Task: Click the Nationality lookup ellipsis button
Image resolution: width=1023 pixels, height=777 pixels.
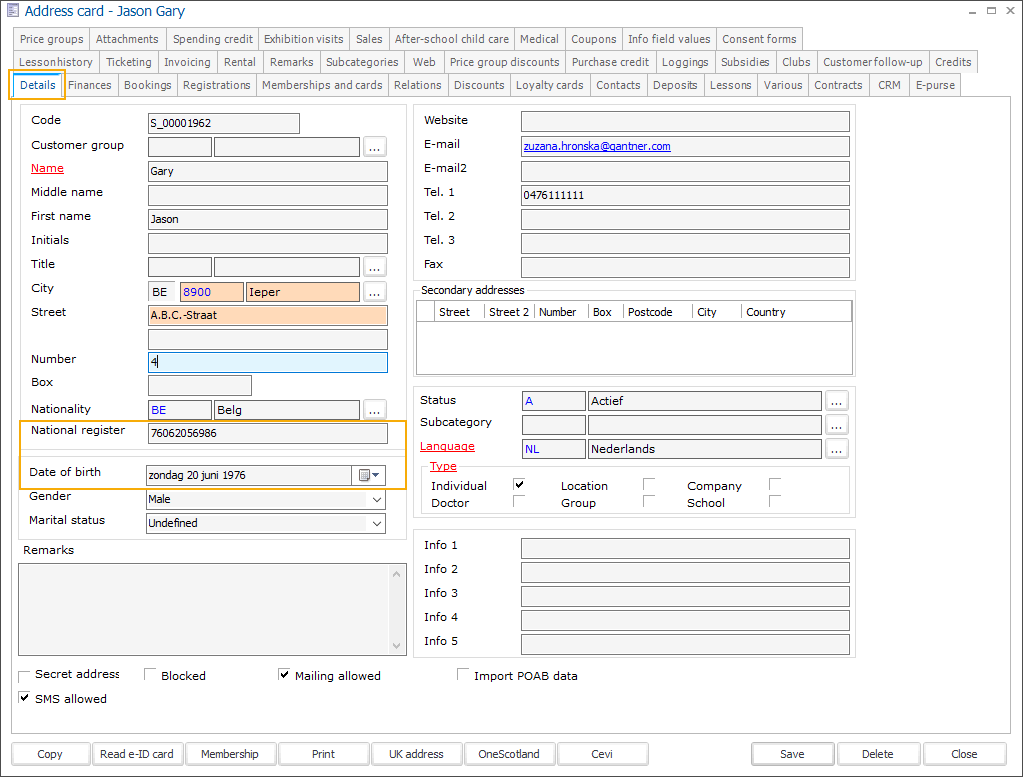Action: 375,409
